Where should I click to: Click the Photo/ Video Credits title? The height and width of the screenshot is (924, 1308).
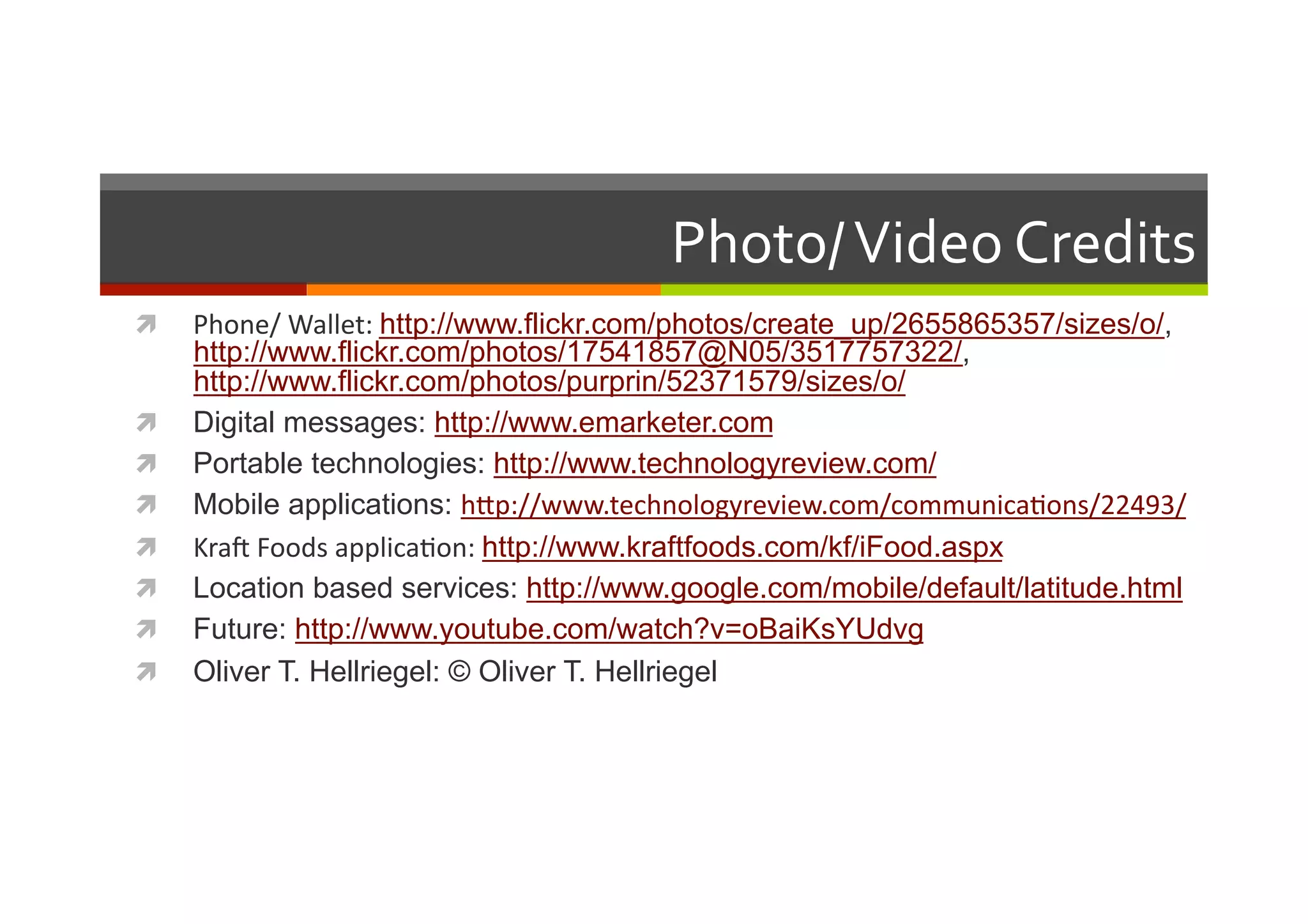(932, 243)
